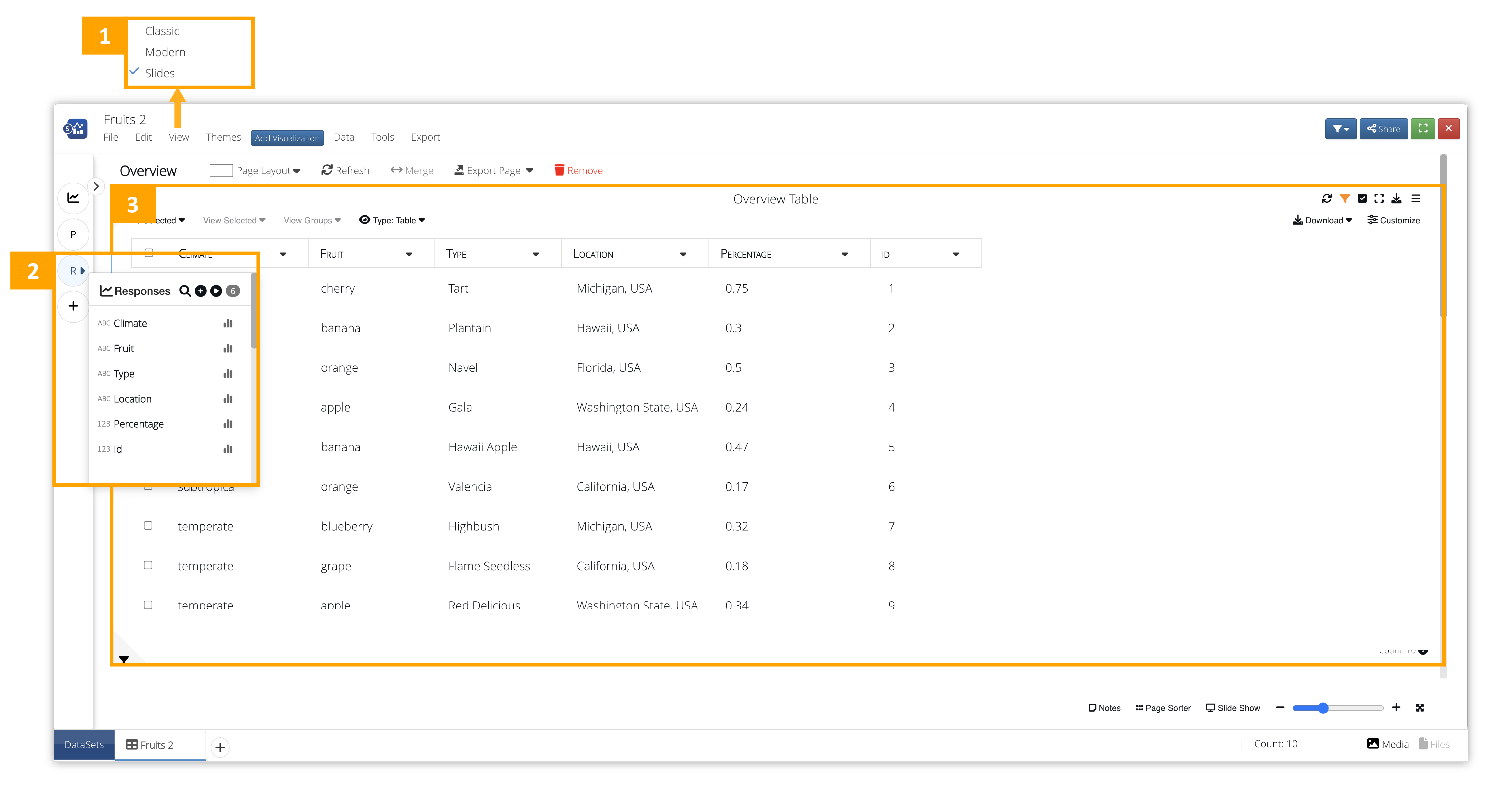Click the plus button in left sidebar
This screenshot has width=1494, height=812.
point(73,306)
